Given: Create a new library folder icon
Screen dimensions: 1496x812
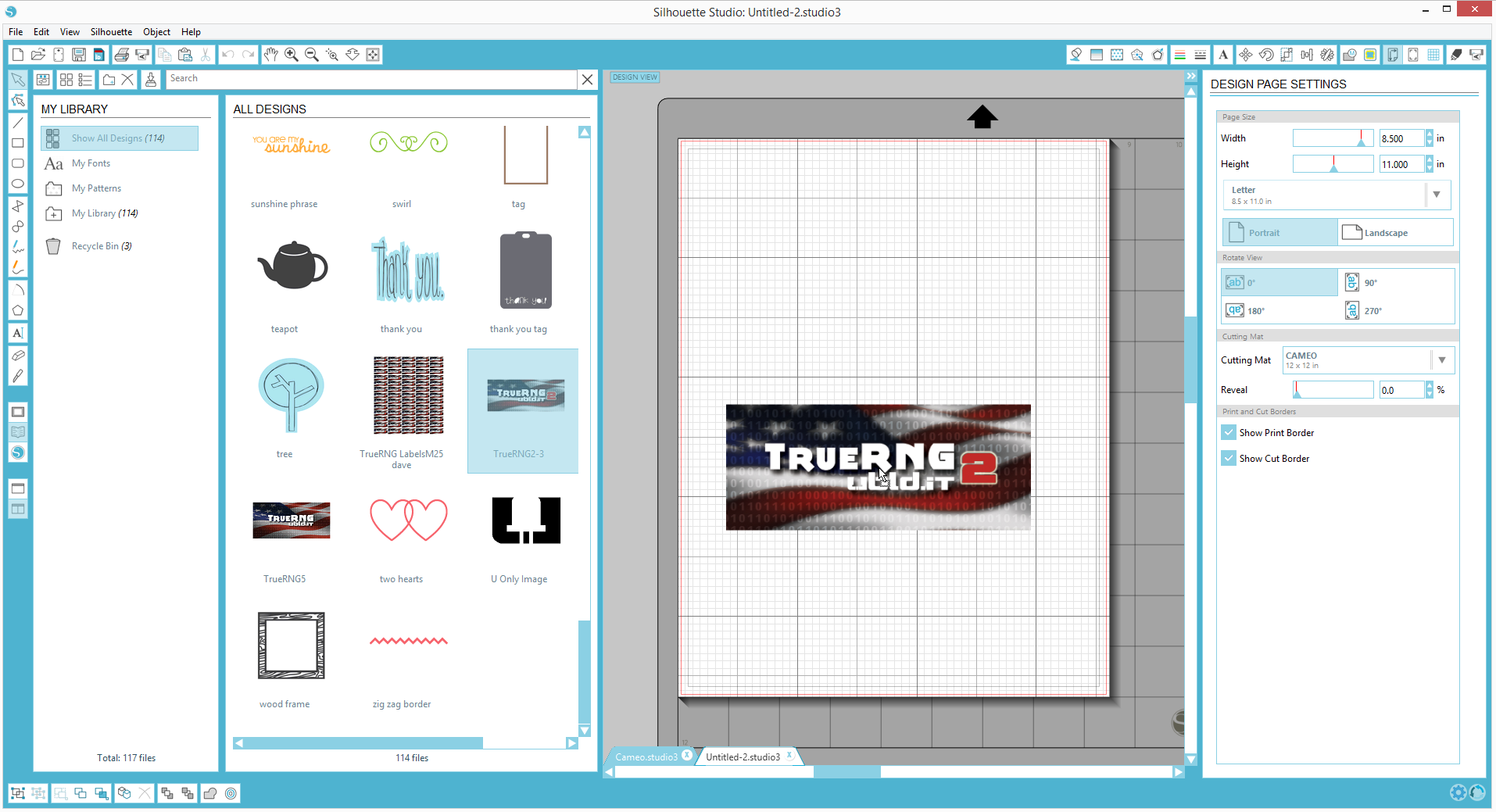Looking at the screenshot, I should pos(109,80).
